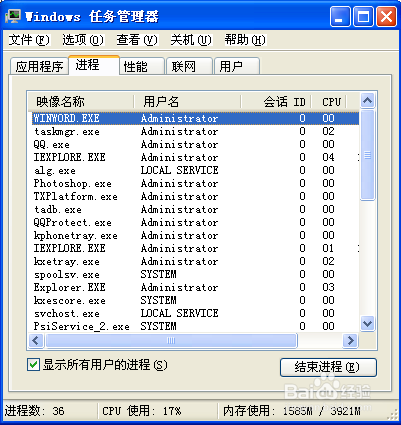This screenshot has width=401, height=425.
Task: Select the Photoshop.exe process row
Action: pyautogui.click(x=195, y=183)
